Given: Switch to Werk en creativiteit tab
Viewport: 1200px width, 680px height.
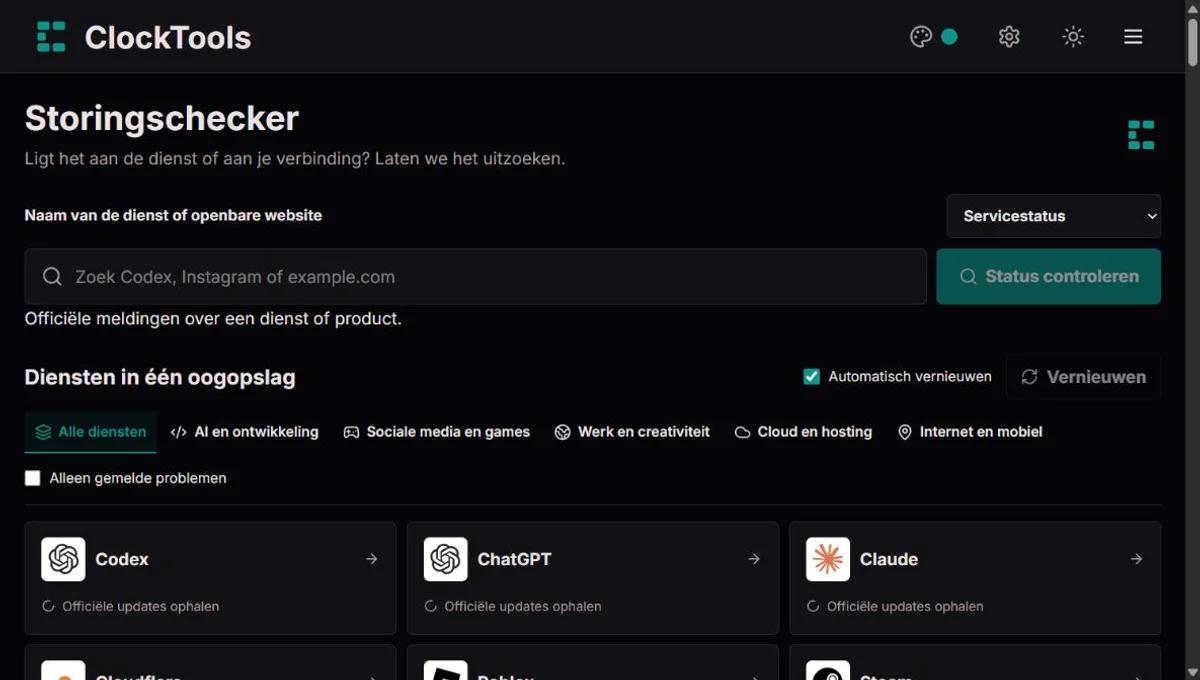Looking at the screenshot, I should tap(632, 432).
